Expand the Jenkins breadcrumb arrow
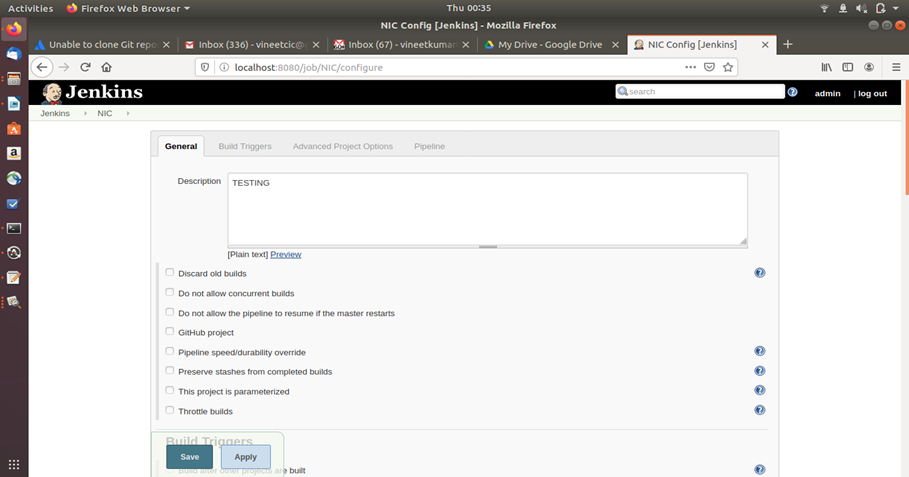This screenshot has width=909, height=477. point(85,114)
